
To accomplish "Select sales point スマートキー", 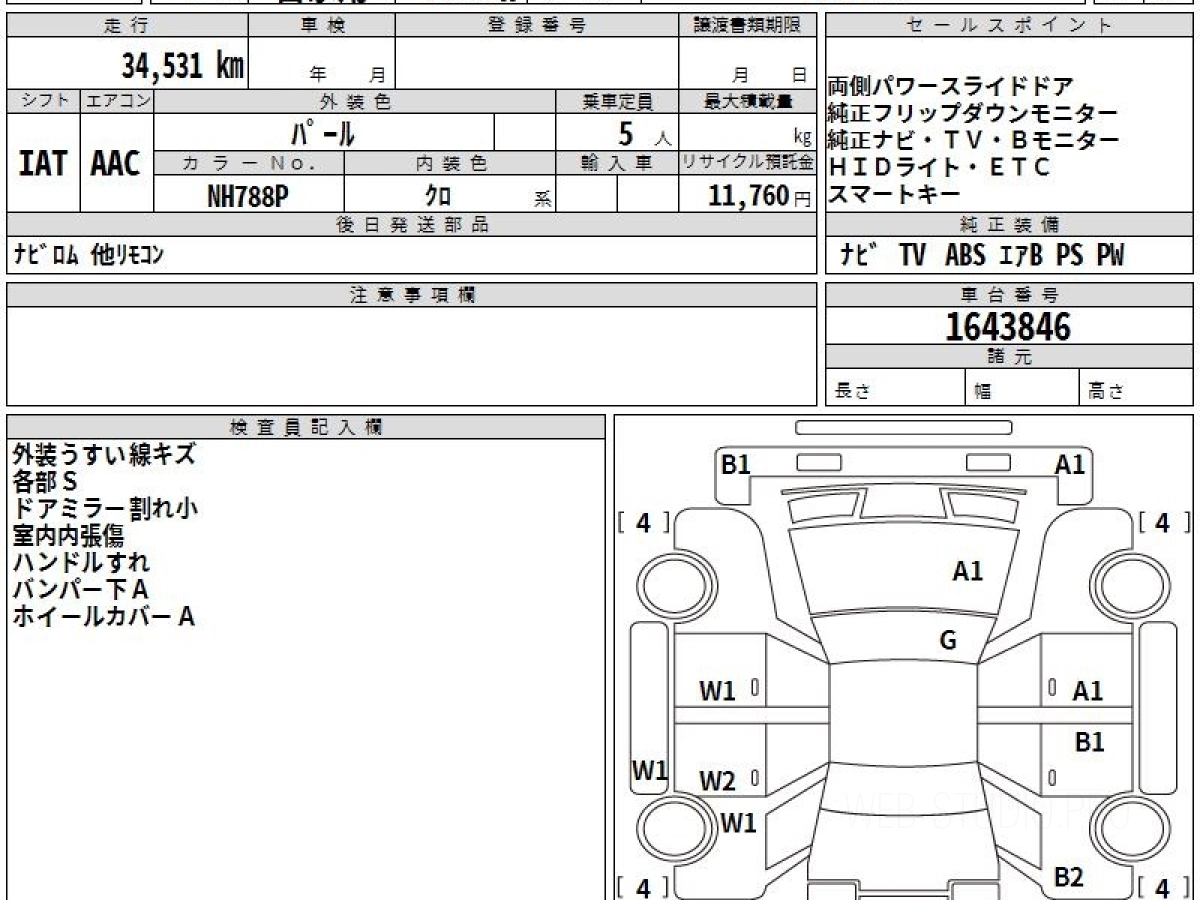I will point(894,195).
